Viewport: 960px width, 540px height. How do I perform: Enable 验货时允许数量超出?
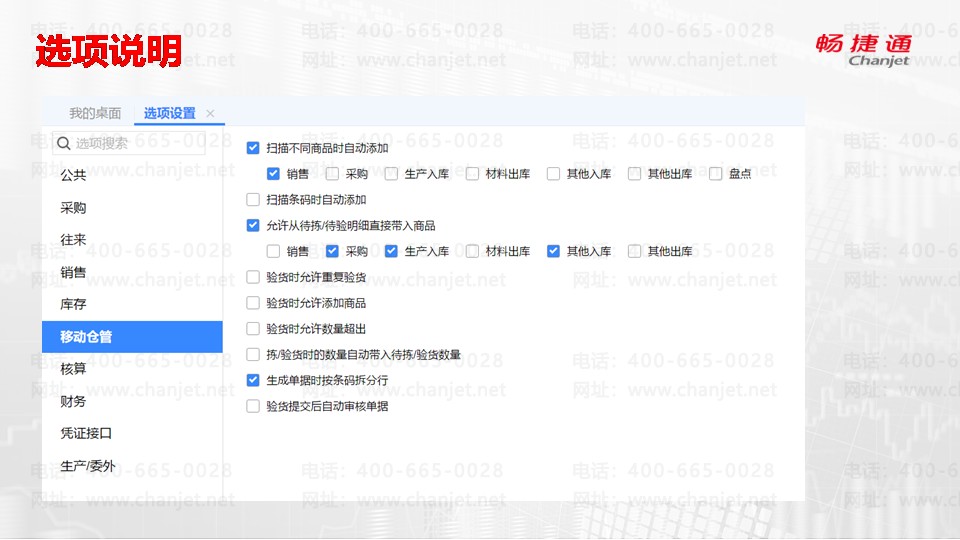pyautogui.click(x=253, y=329)
